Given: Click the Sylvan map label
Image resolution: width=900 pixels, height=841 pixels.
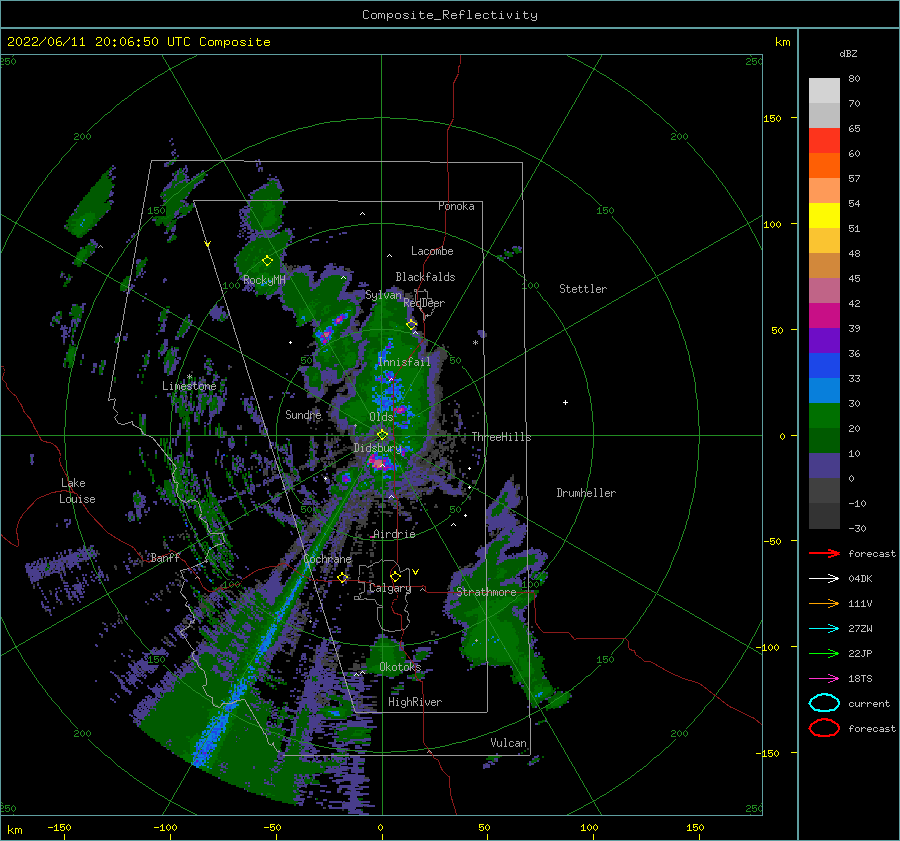Looking at the screenshot, I should [x=383, y=295].
